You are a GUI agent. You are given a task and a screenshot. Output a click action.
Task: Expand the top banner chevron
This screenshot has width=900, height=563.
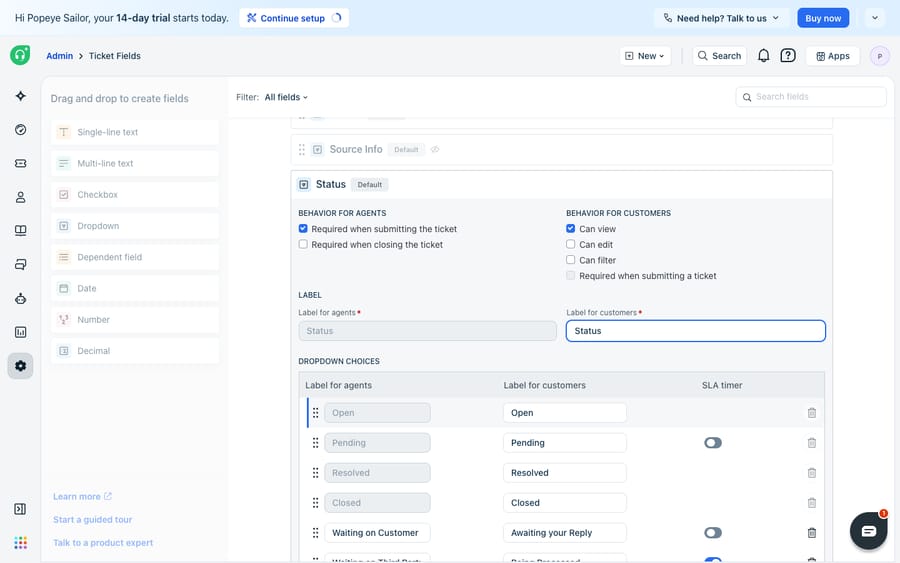coord(875,18)
